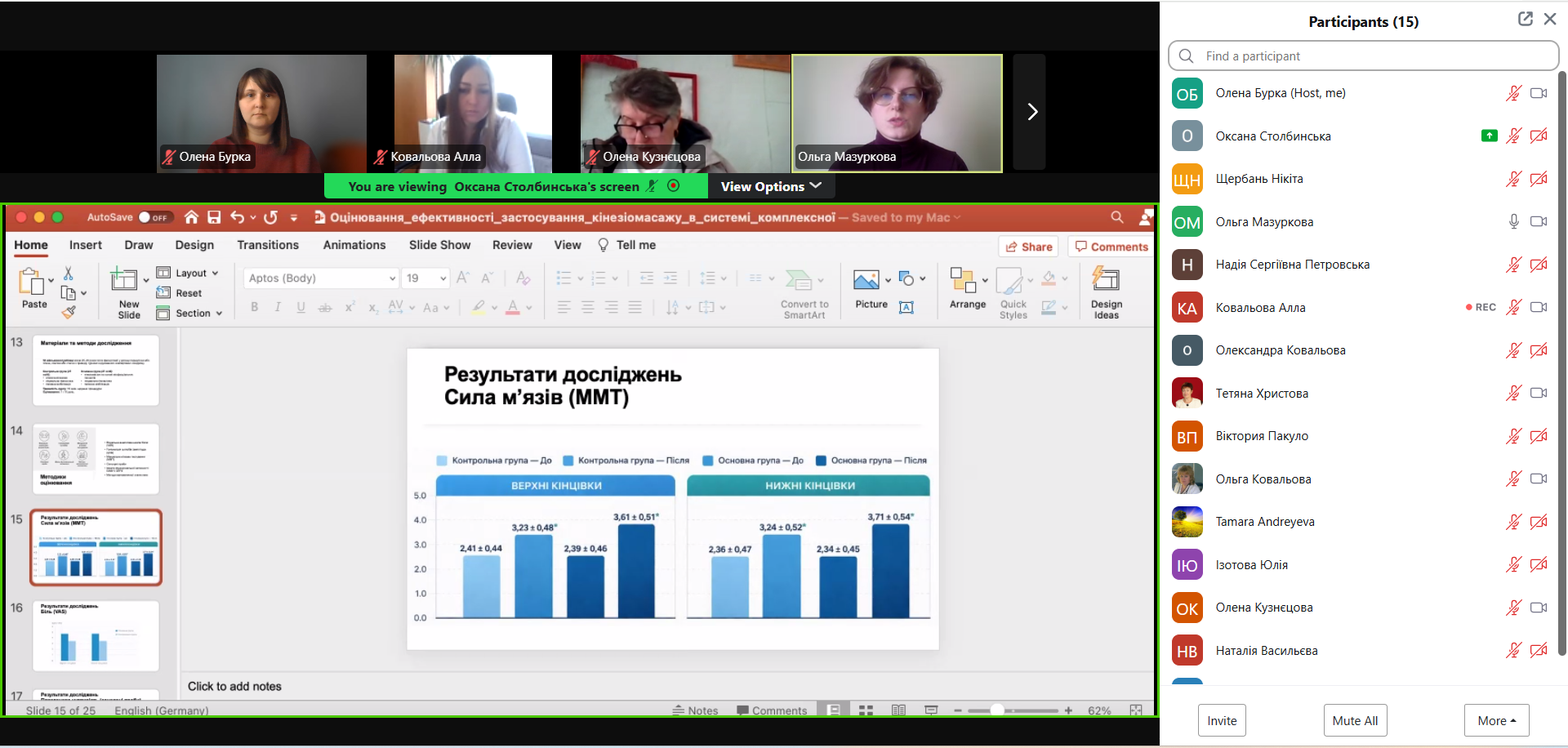Click the Invite button
This screenshot has width=1568, height=748.
coord(1222,720)
